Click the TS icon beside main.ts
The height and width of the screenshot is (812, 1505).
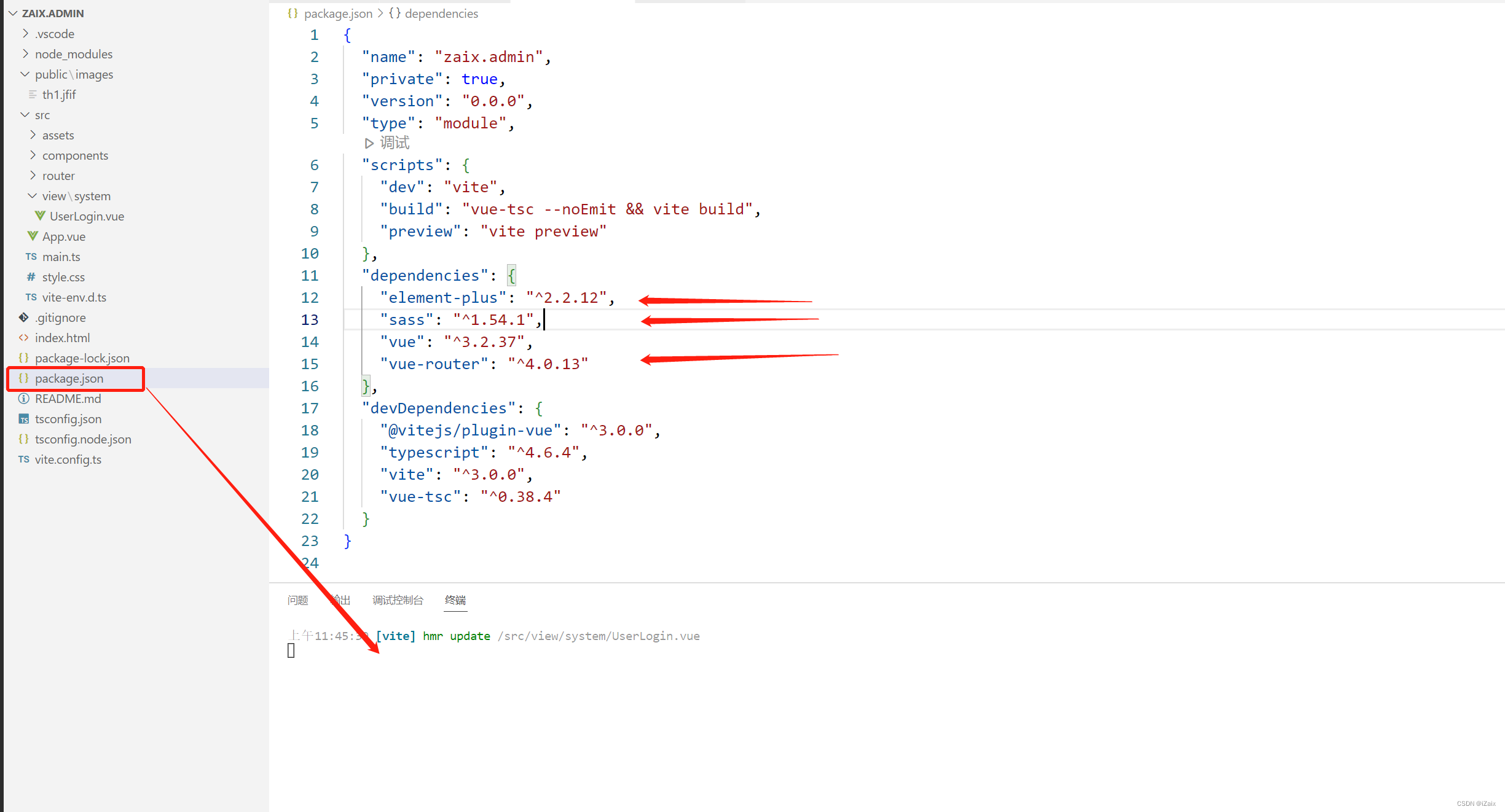(x=31, y=256)
